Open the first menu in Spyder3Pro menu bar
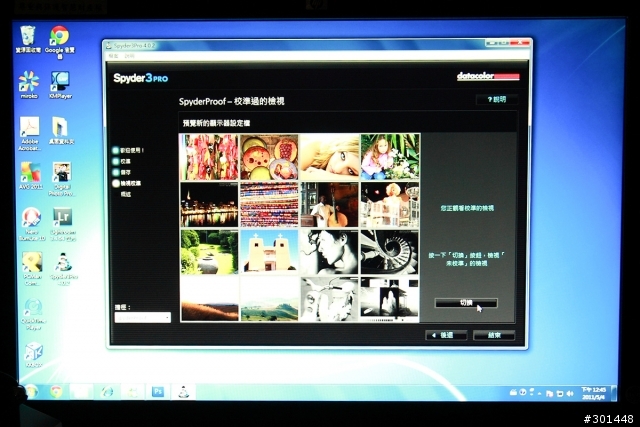The image size is (640, 427). coord(113,56)
